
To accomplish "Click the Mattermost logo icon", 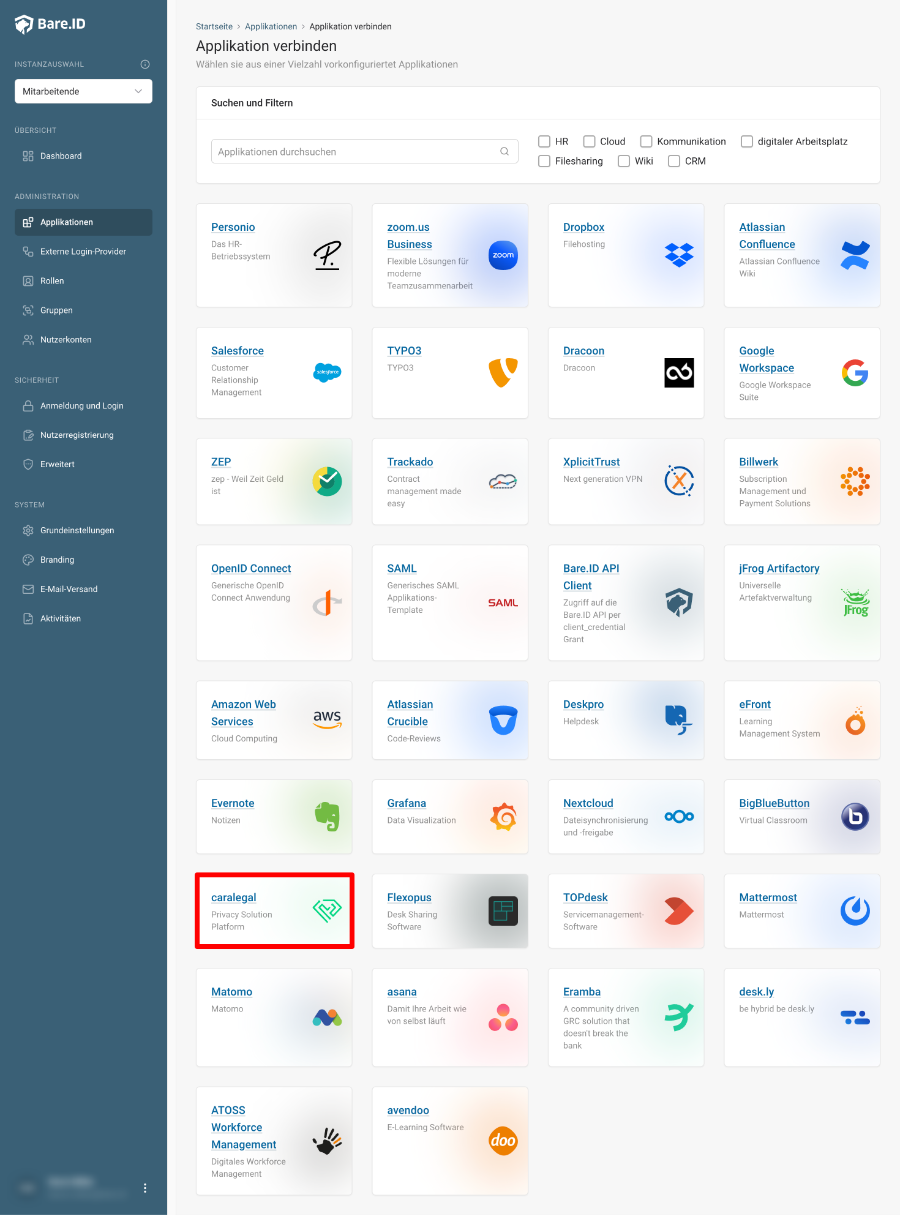I will (855, 911).
